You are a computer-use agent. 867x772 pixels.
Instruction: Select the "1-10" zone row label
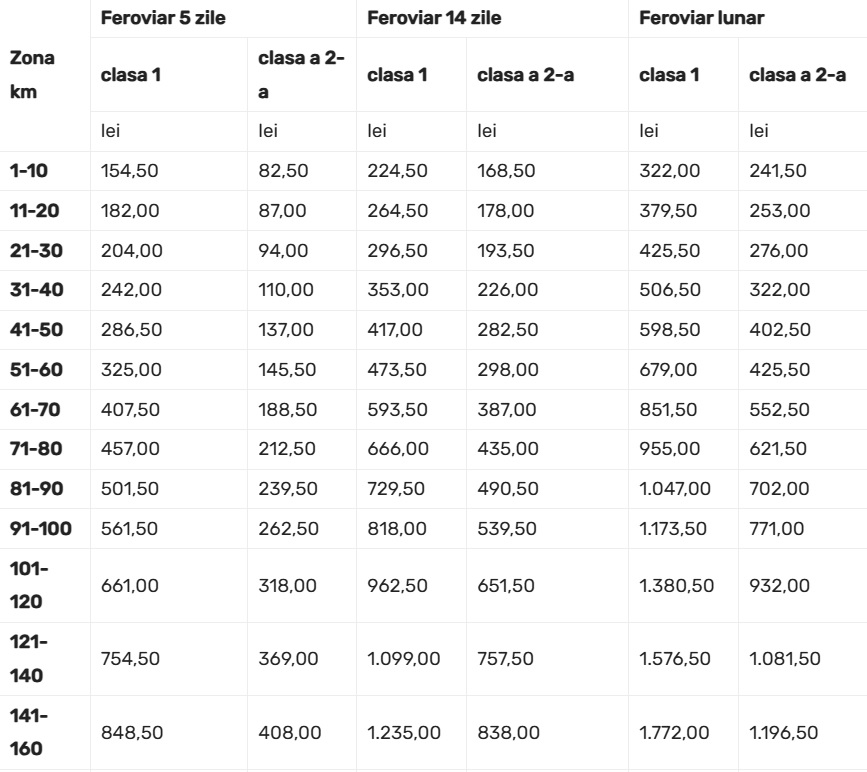click(31, 171)
